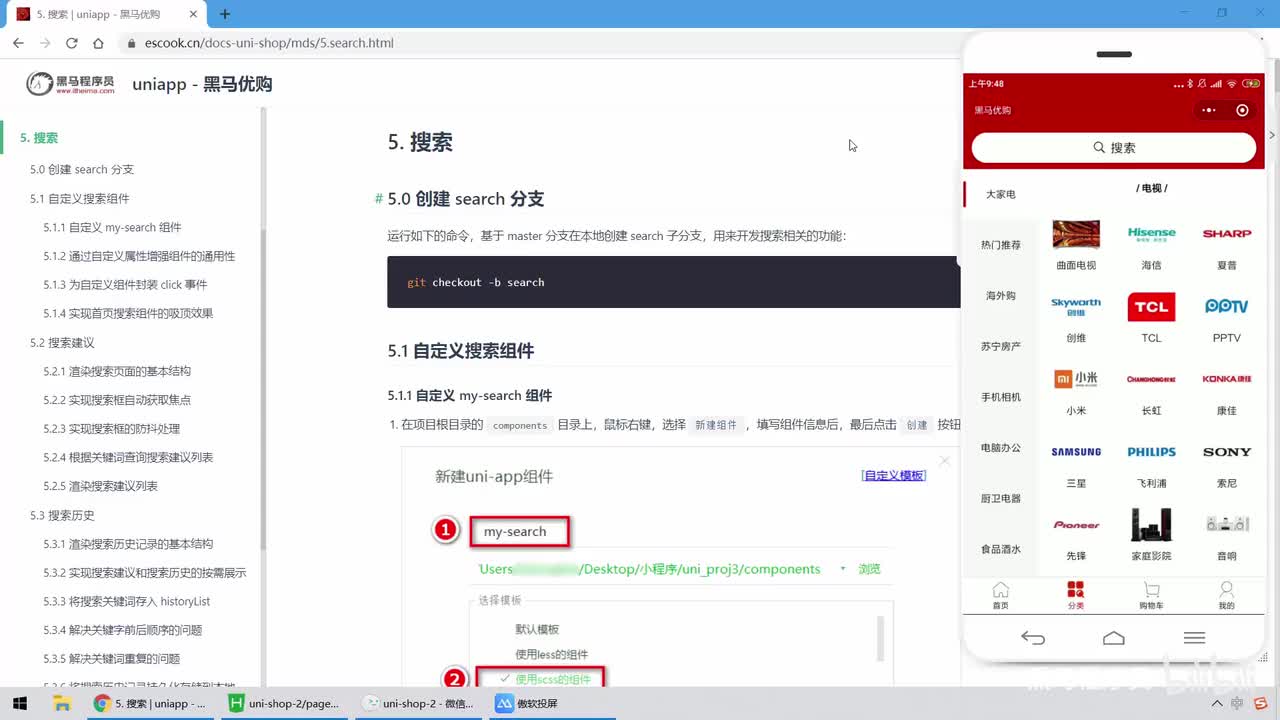Tap the PHILIPS 飞利浦 brand icon
The image size is (1280, 720).
(1151, 452)
